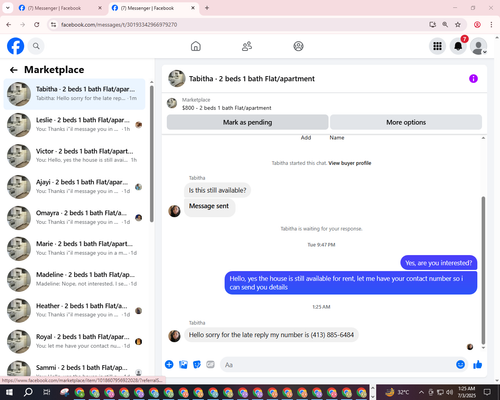This screenshot has height=400, width=500.
Task: Go back from Marketplace with arrow
Action: (13, 70)
